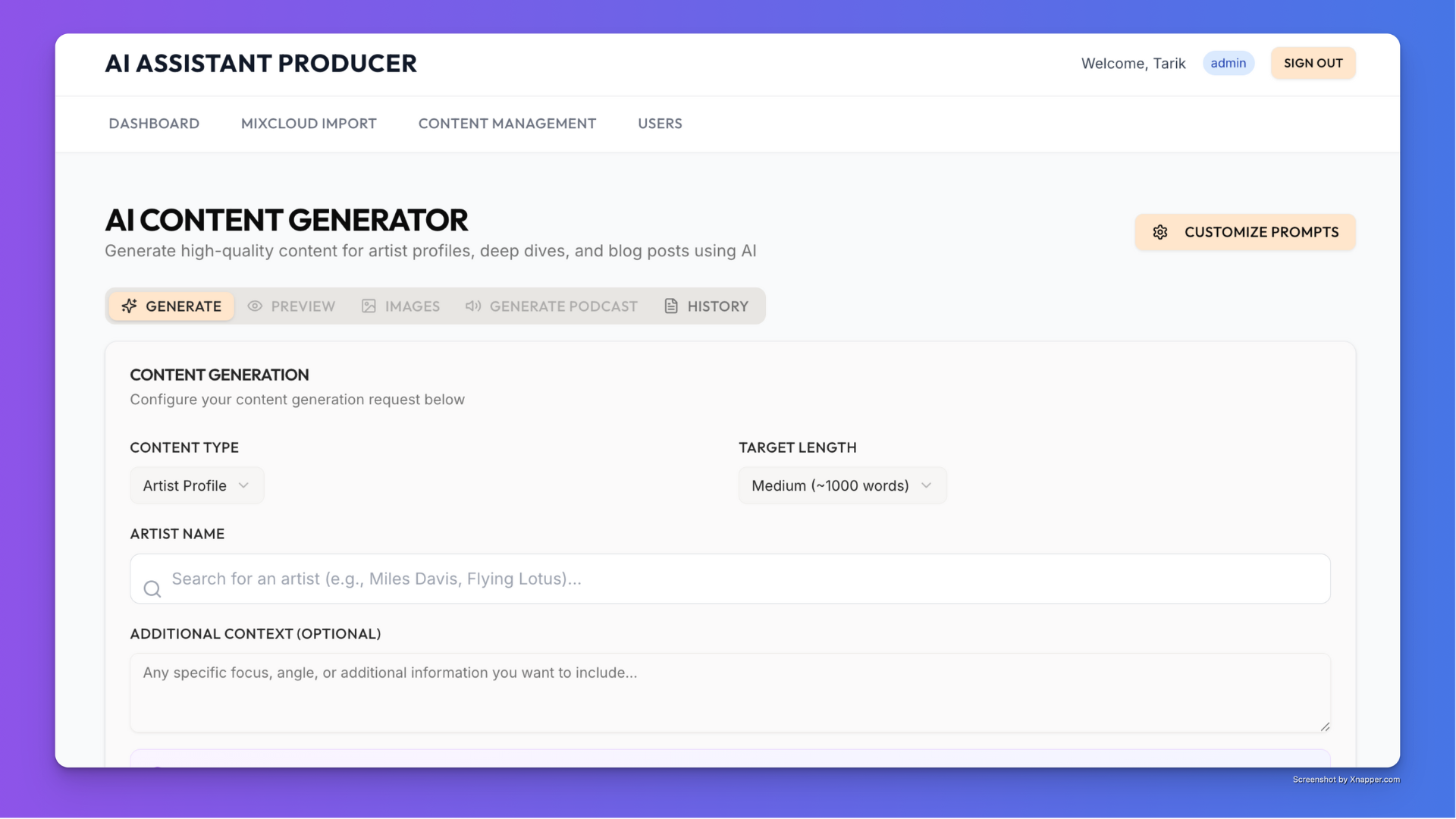This screenshot has height=819, width=1456.
Task: Click the chevron next to Artist Profile
Action: tap(243, 485)
